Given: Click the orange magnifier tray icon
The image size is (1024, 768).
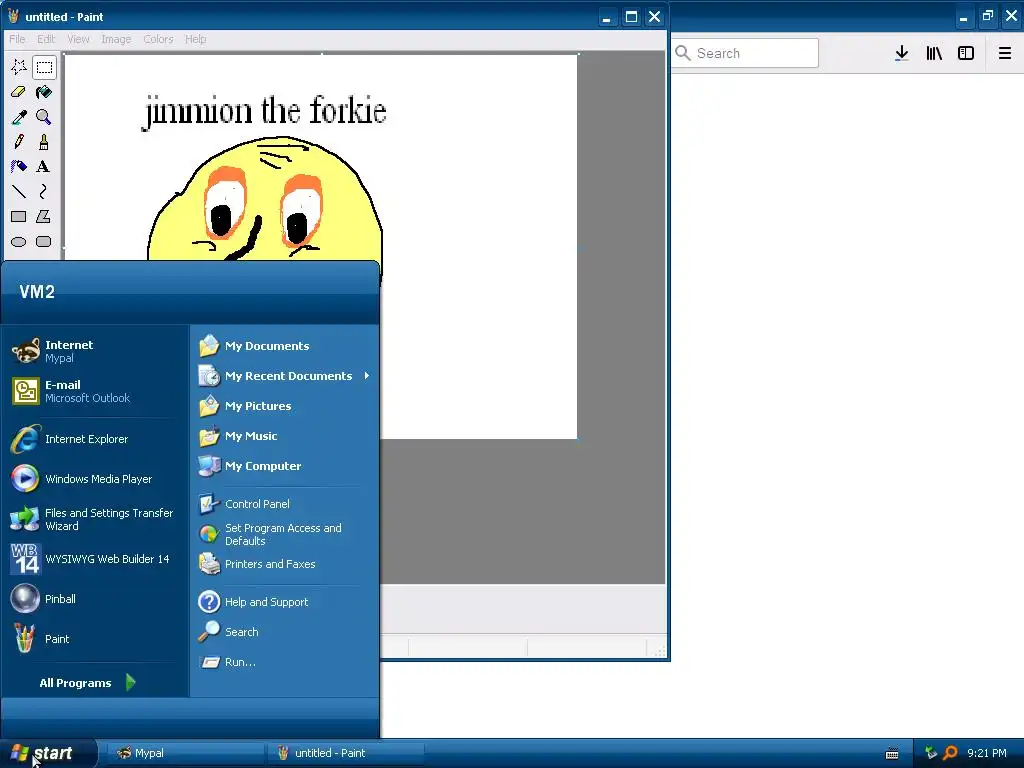Looking at the screenshot, I should [950, 753].
